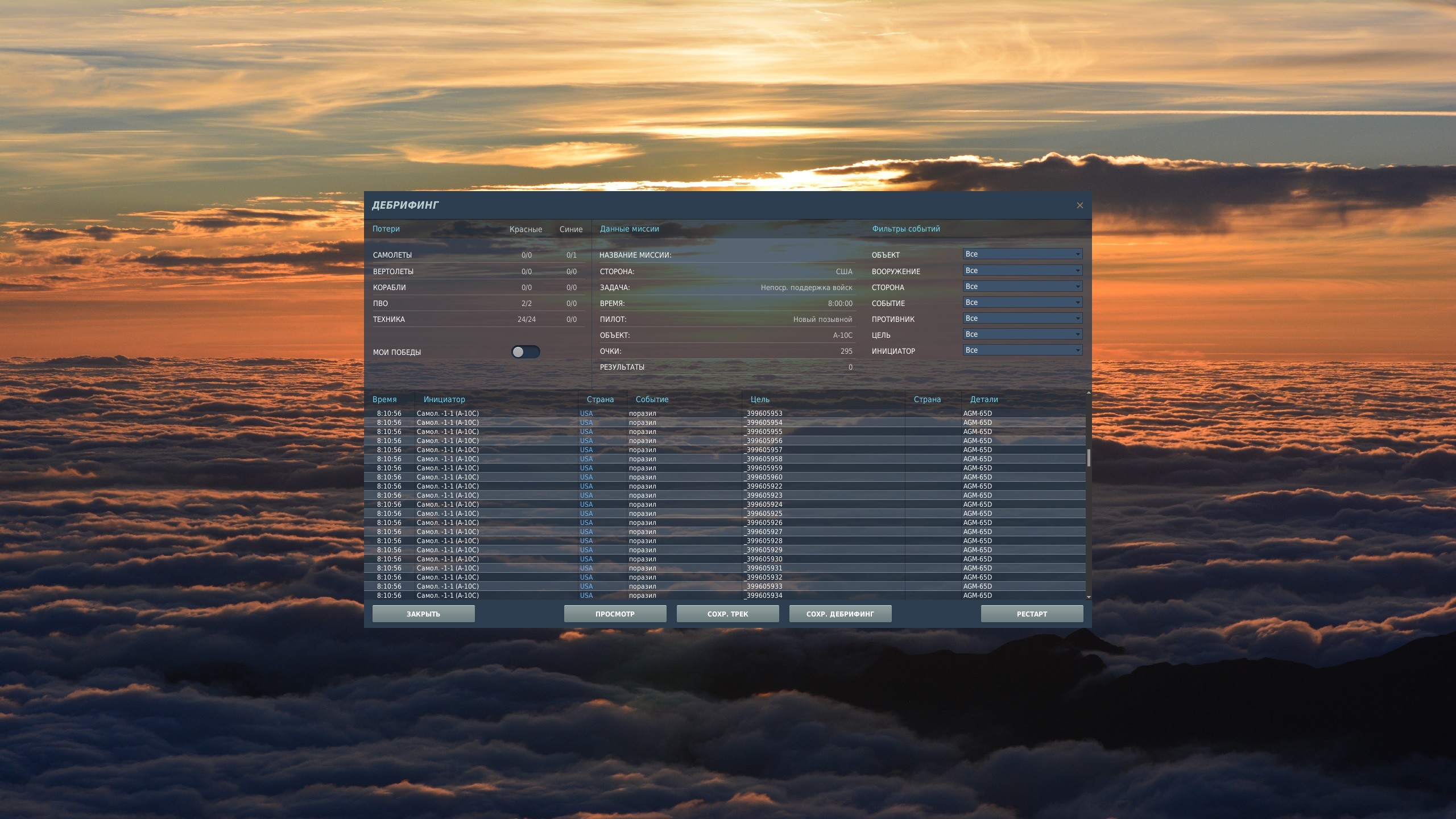Click the ЗАДАЧА value Непоср. поддержка войск
1456x819 pixels.
pyautogui.click(x=806, y=288)
